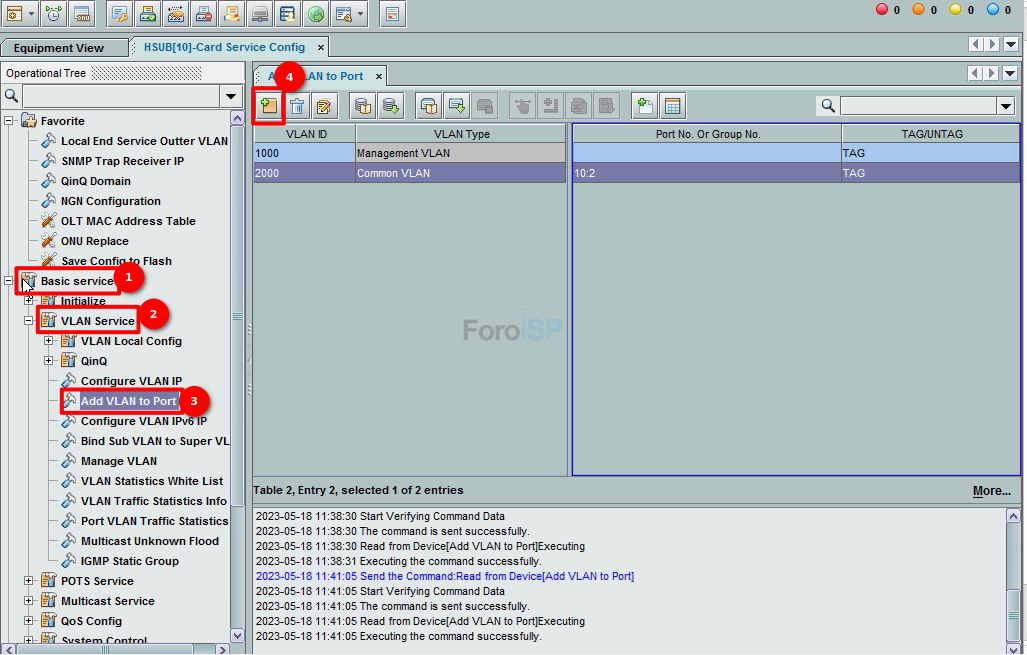Screen dimensions: 1027x655
Task: Select Manage VLAN in the tree
Action: (118, 461)
